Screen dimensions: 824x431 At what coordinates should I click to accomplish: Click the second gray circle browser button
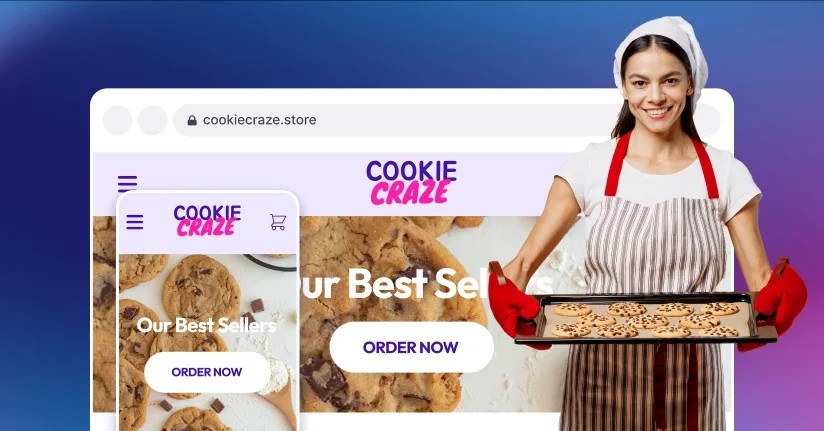[152, 120]
